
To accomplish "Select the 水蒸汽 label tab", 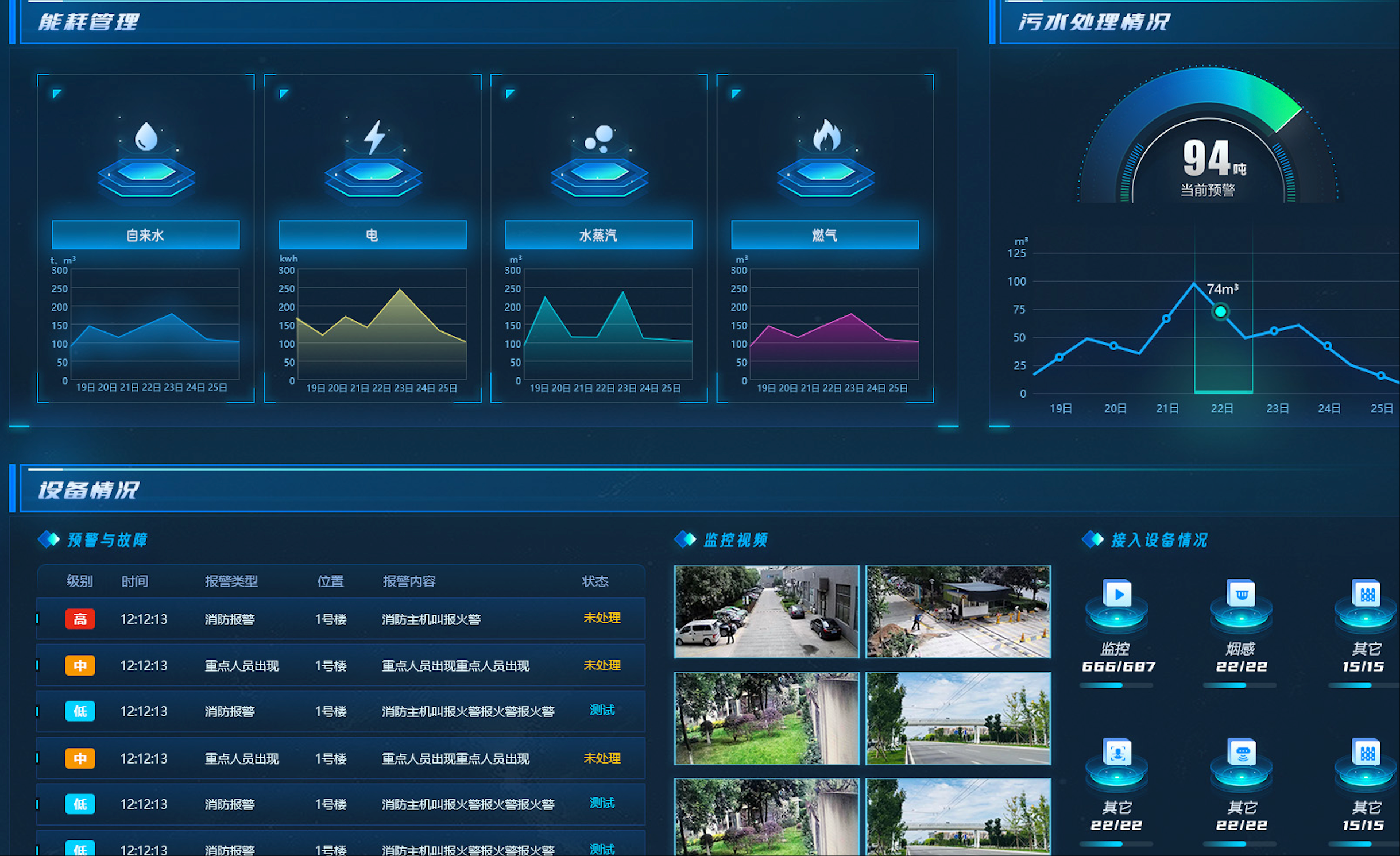I will click(598, 235).
